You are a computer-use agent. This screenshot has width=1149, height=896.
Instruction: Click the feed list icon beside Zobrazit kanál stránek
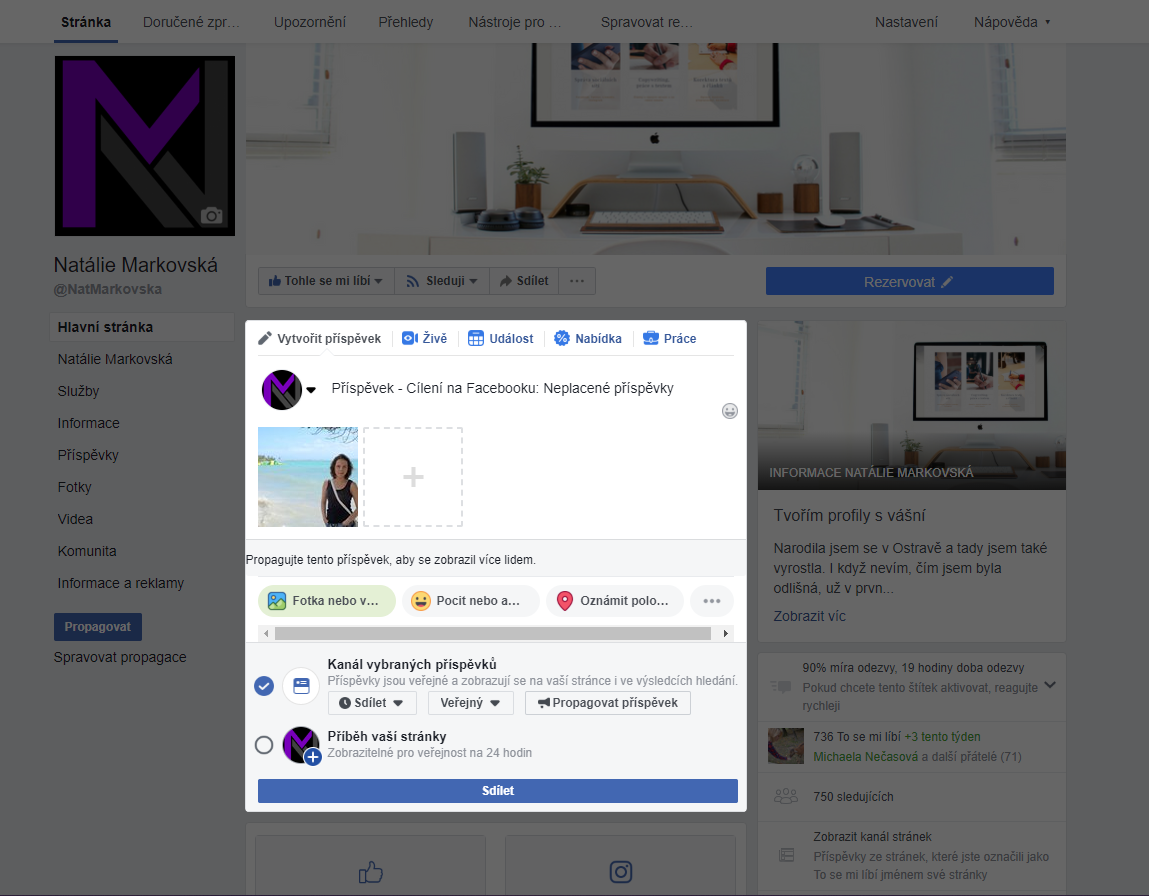(786, 855)
